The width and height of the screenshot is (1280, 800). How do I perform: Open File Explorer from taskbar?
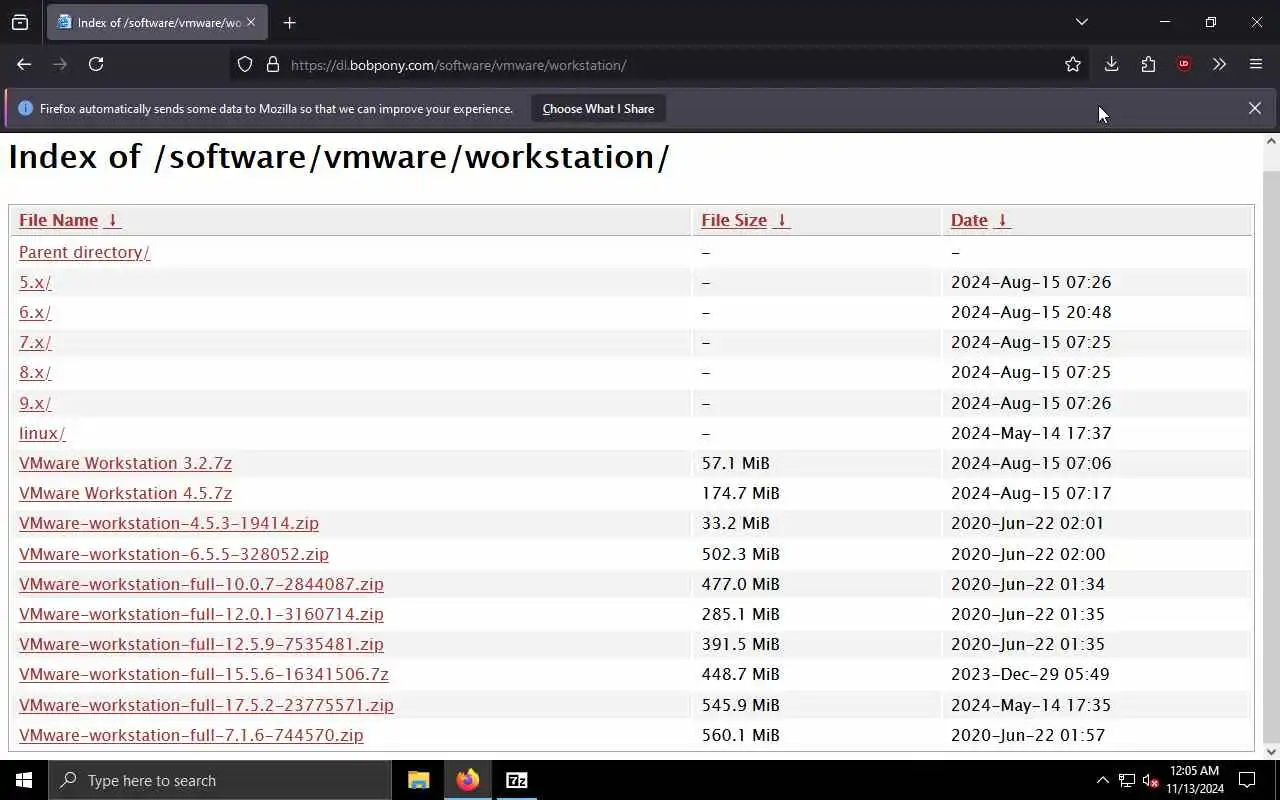tap(419, 780)
